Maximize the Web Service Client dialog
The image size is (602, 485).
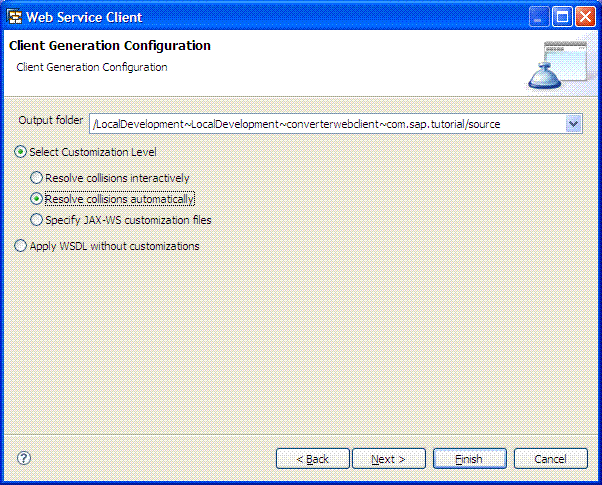tap(561, 16)
